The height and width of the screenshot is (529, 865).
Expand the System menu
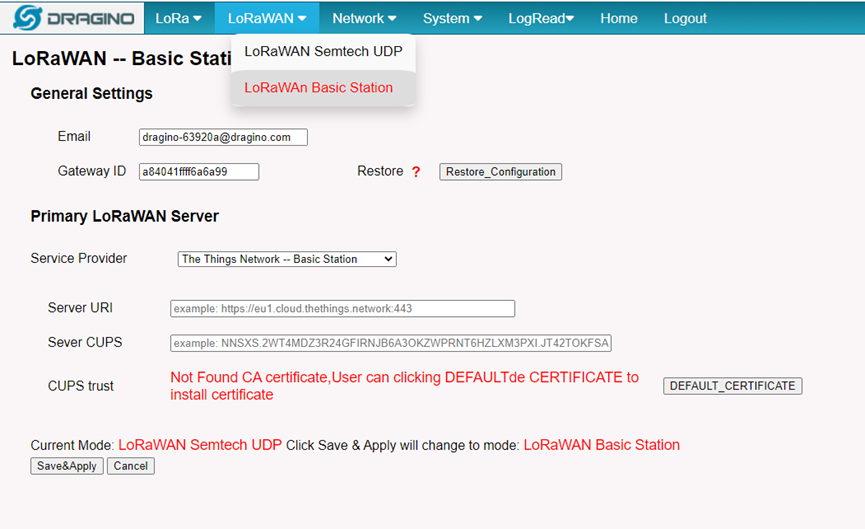[x=452, y=18]
